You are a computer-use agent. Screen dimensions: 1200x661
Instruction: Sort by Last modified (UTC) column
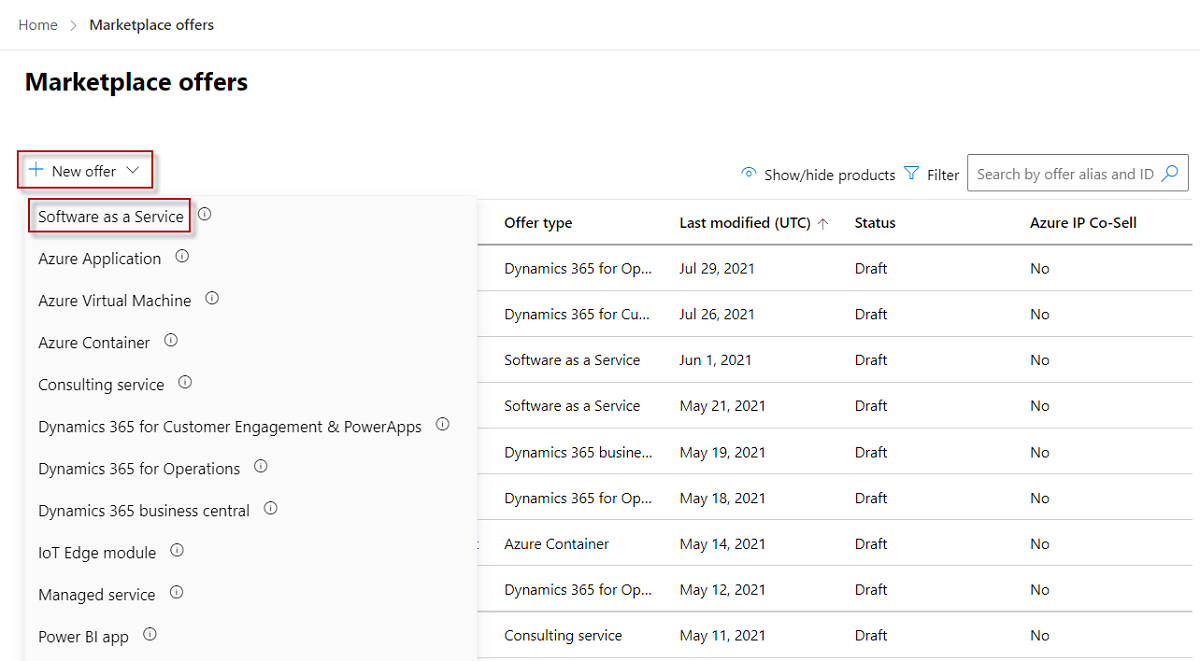(745, 223)
